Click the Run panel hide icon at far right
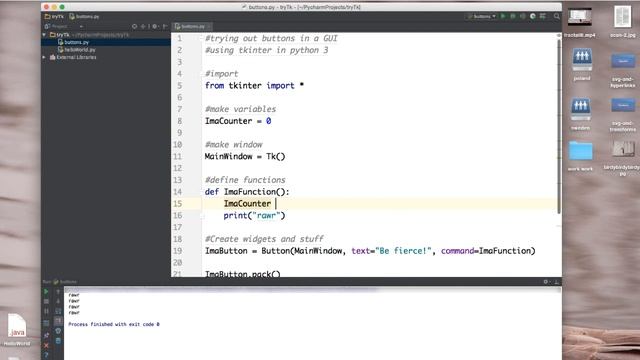Viewport: 640px width, 360px height. click(556, 282)
